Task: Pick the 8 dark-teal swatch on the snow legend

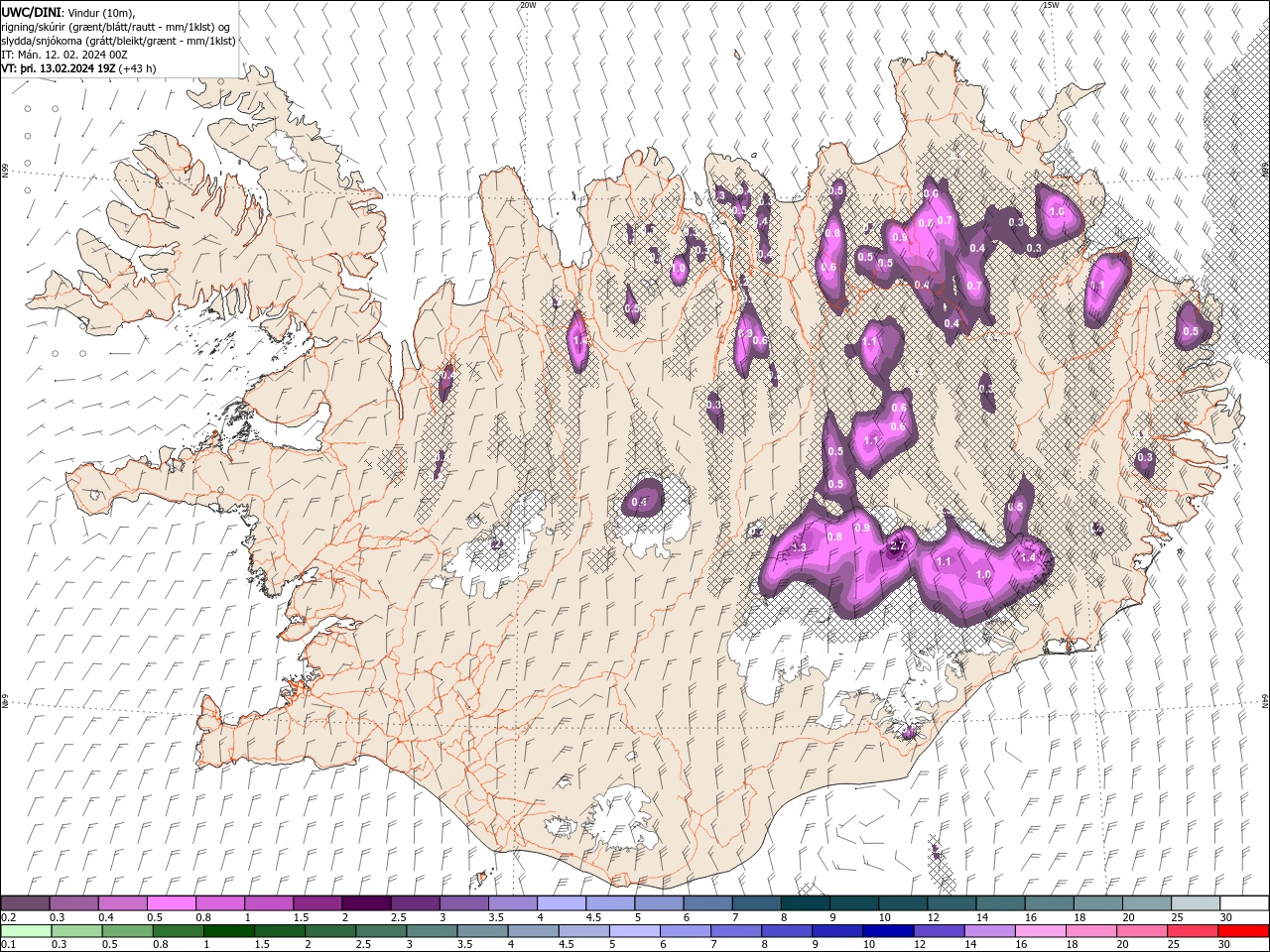Action: 805,903
